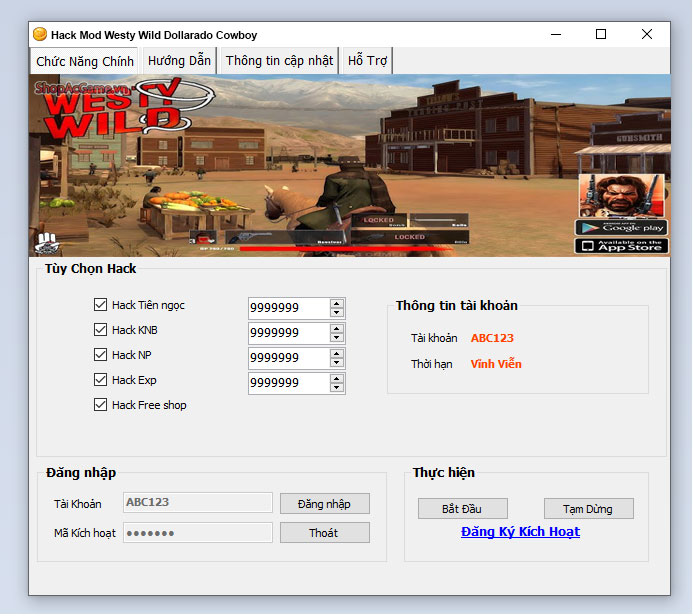Click the Thời hạn label
The height and width of the screenshot is (616, 693).
431,364
